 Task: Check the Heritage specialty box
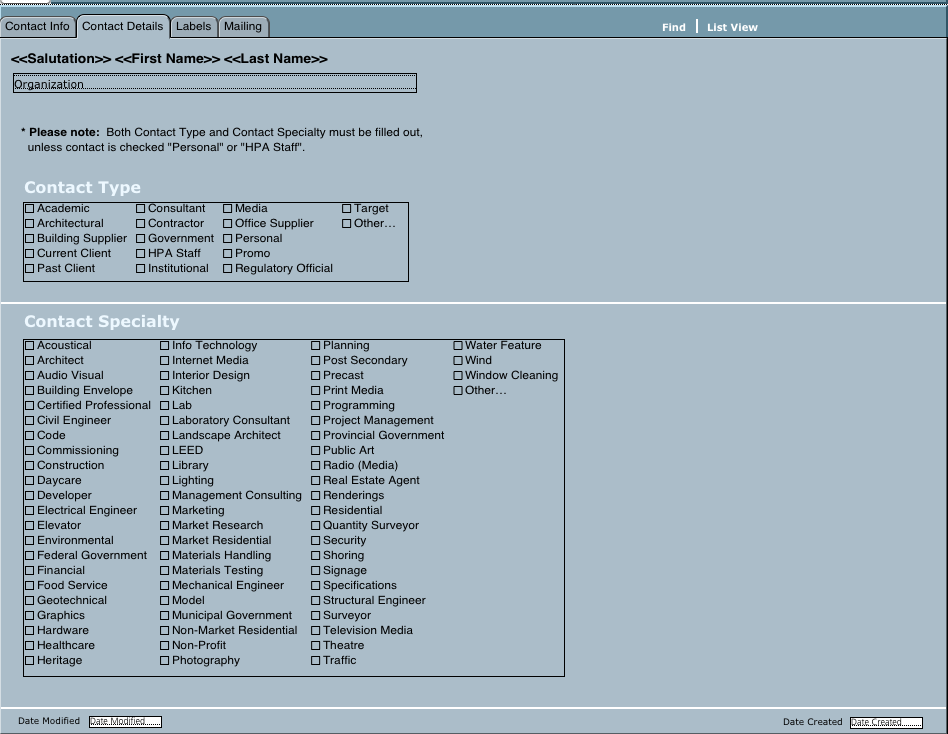(30, 661)
